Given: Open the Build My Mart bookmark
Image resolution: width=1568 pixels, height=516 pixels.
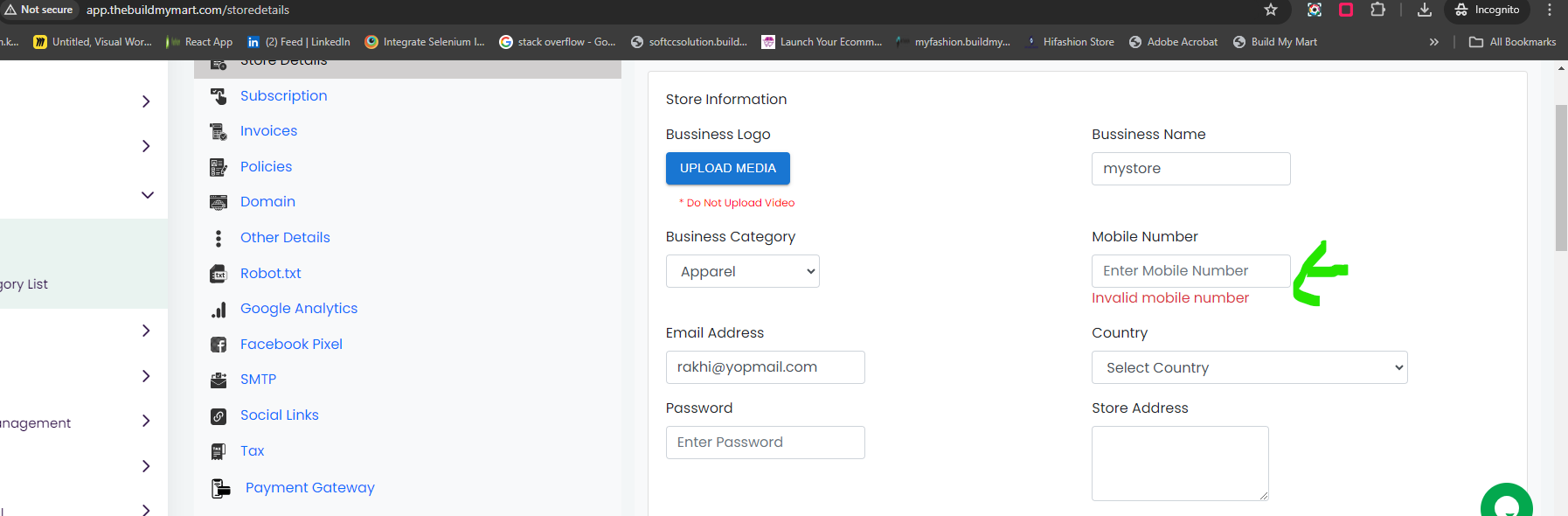Looking at the screenshot, I should pos(1275,42).
